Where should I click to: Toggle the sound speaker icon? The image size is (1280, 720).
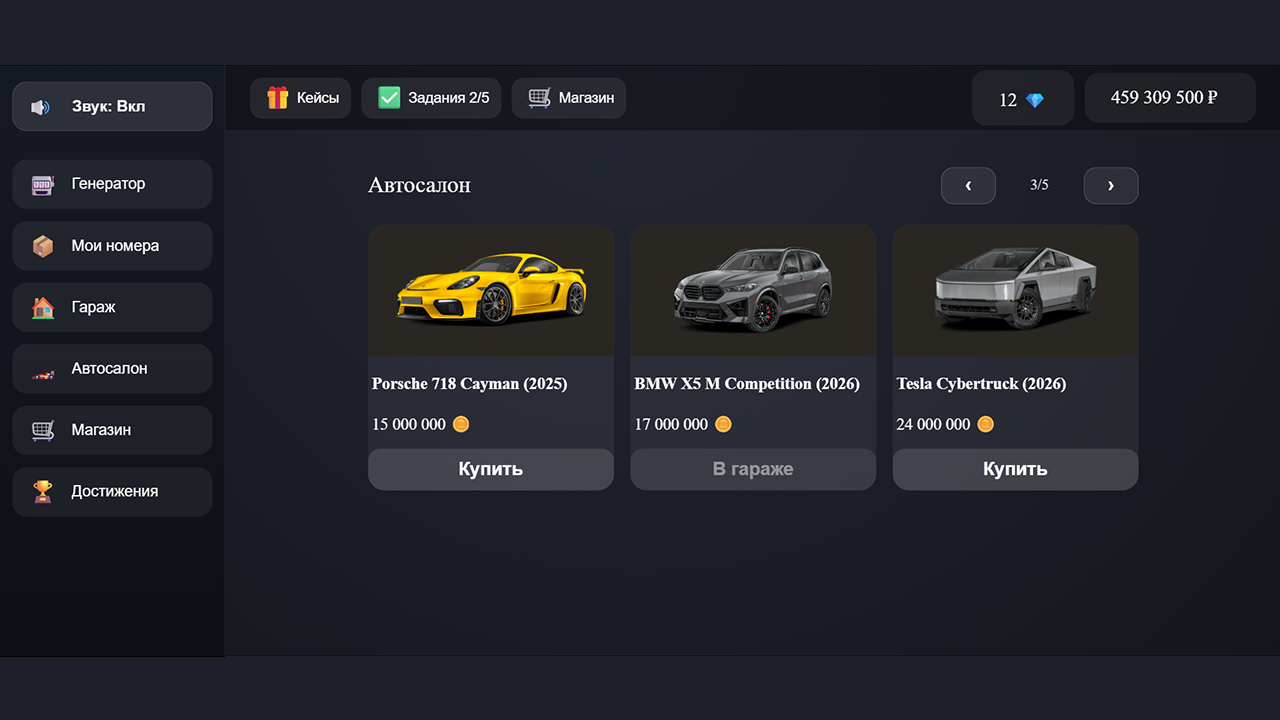(x=40, y=107)
